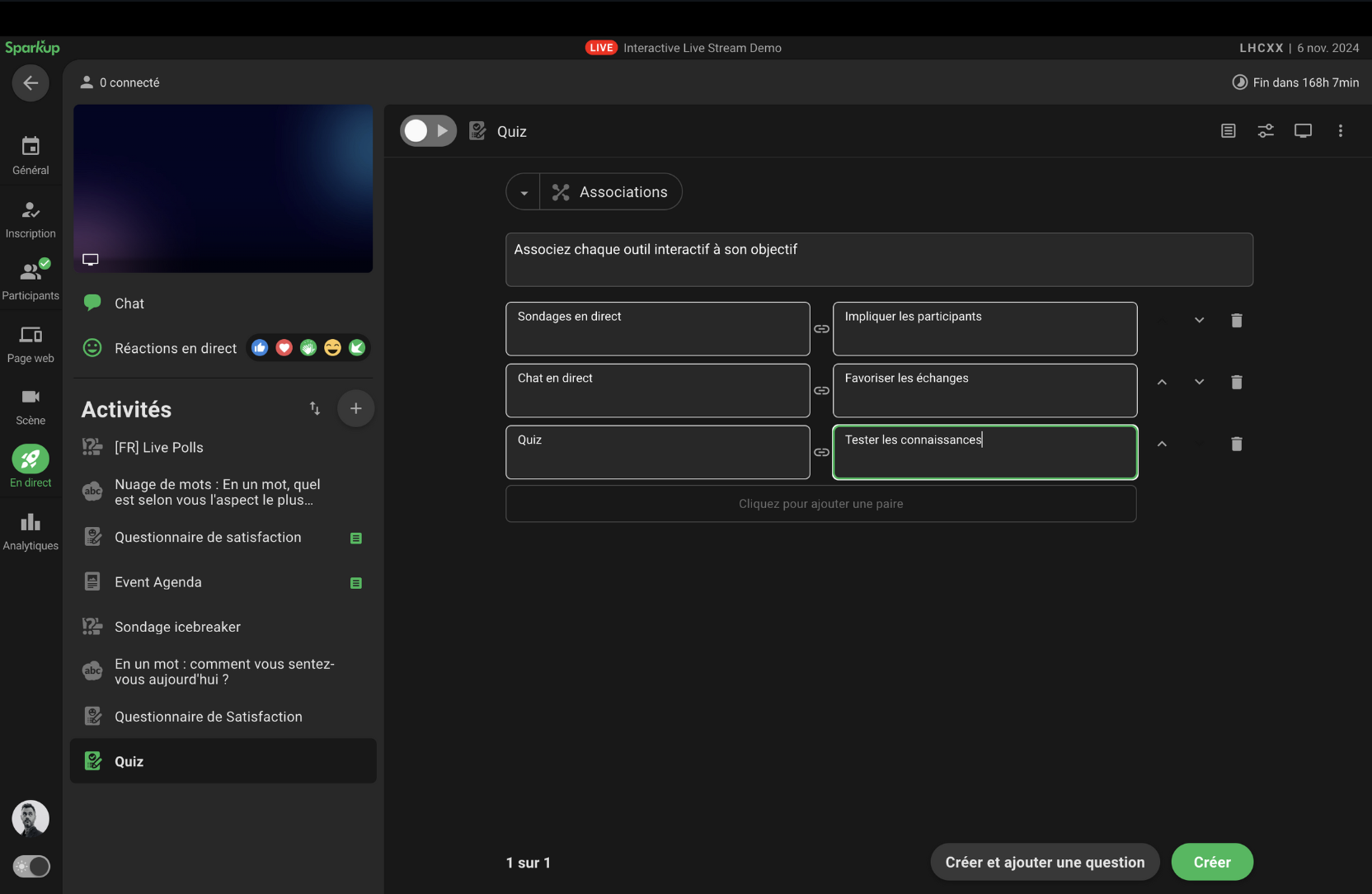Toggle the light/dark theme switch
The width and height of the screenshot is (1372, 894).
[x=31, y=866]
